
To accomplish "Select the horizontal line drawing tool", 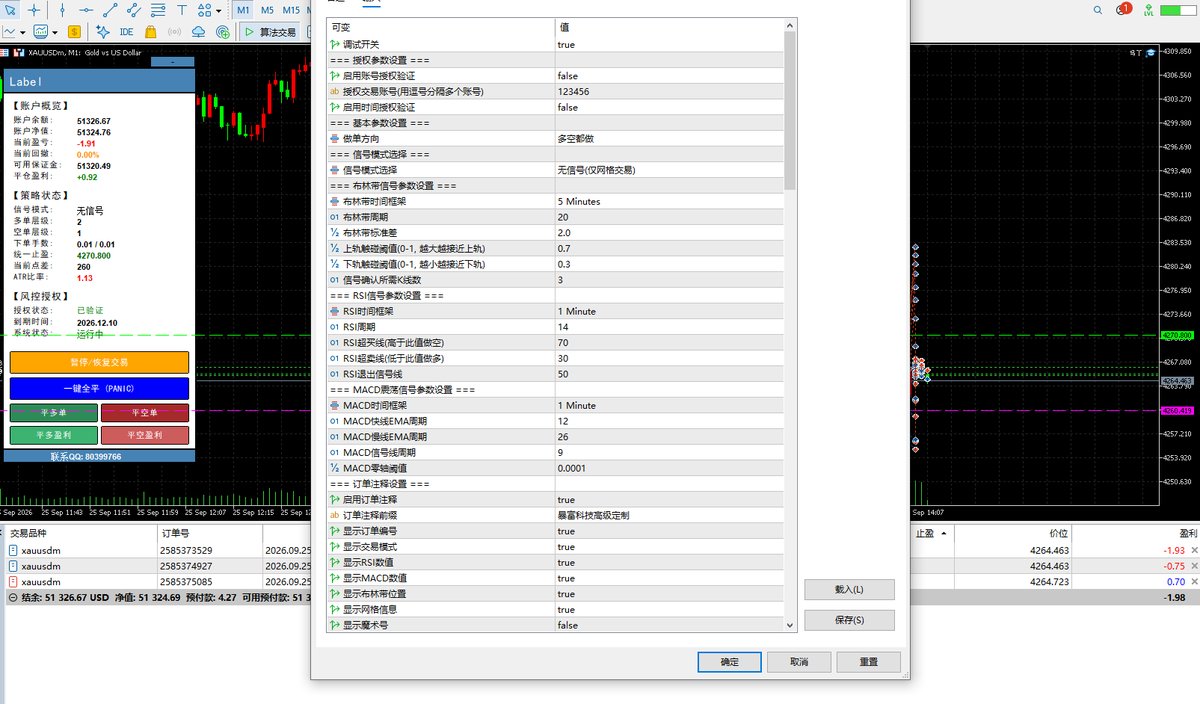I will (x=86, y=10).
